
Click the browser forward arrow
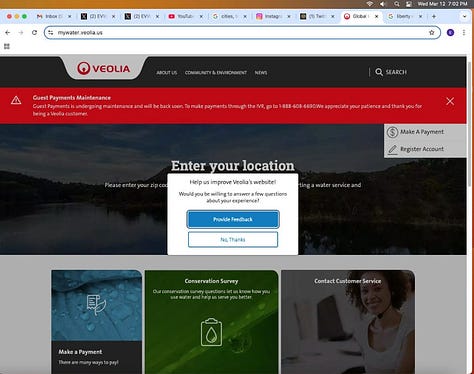coord(21,32)
